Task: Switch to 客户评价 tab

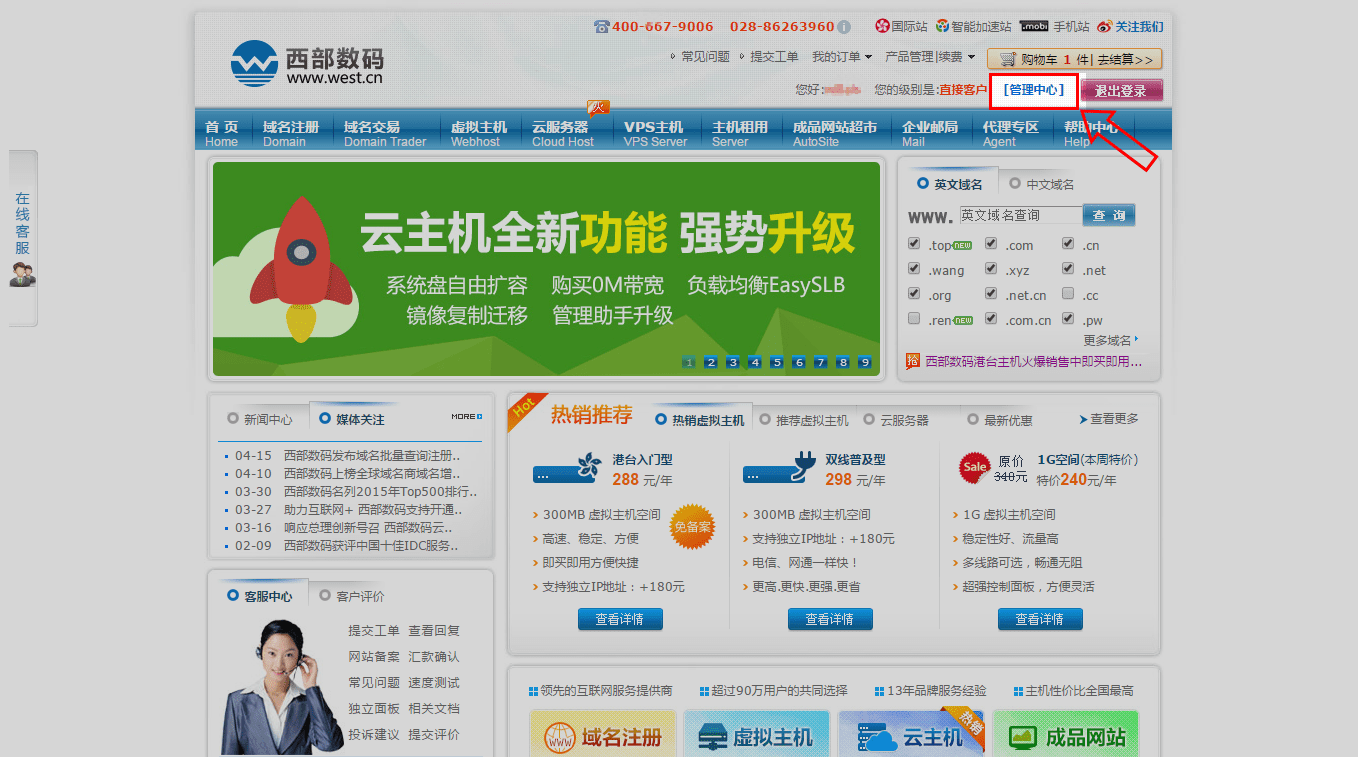Action: pos(352,596)
